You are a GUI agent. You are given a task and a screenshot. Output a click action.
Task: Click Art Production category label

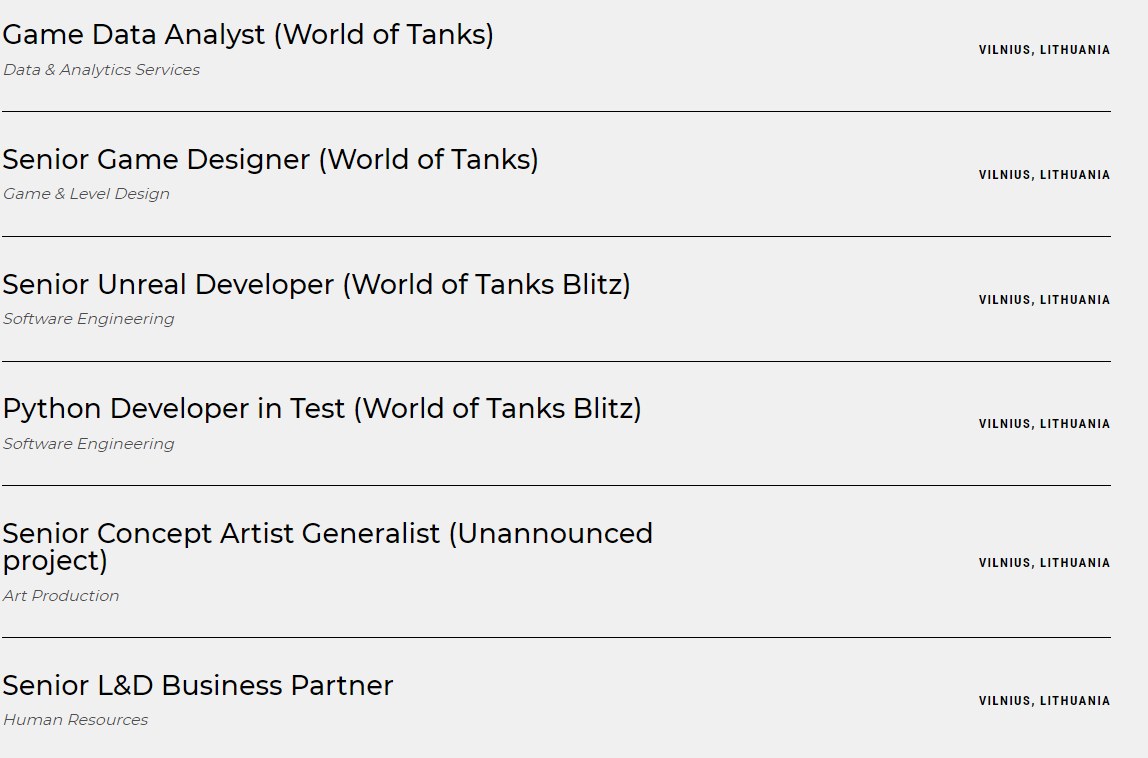[61, 595]
